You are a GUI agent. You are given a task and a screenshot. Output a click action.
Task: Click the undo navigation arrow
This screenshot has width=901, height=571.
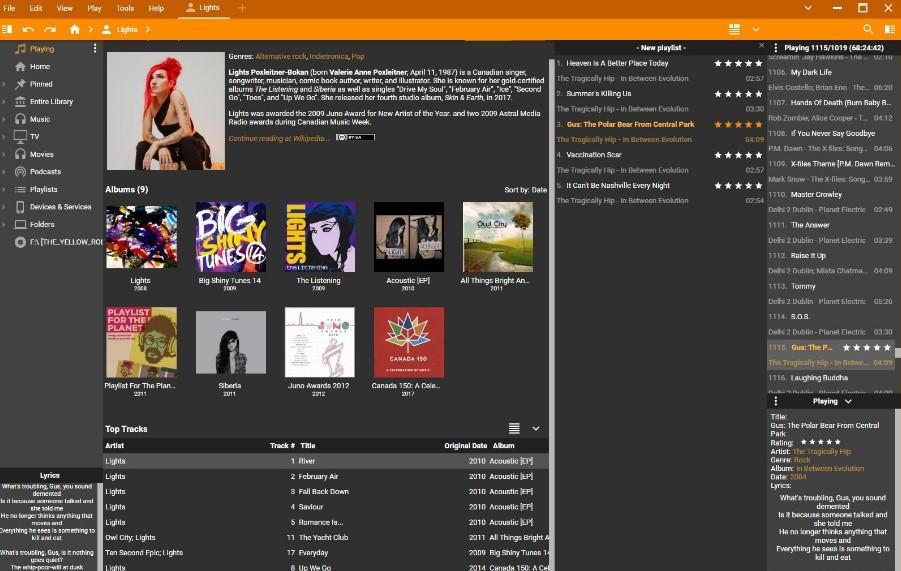tap(28, 29)
